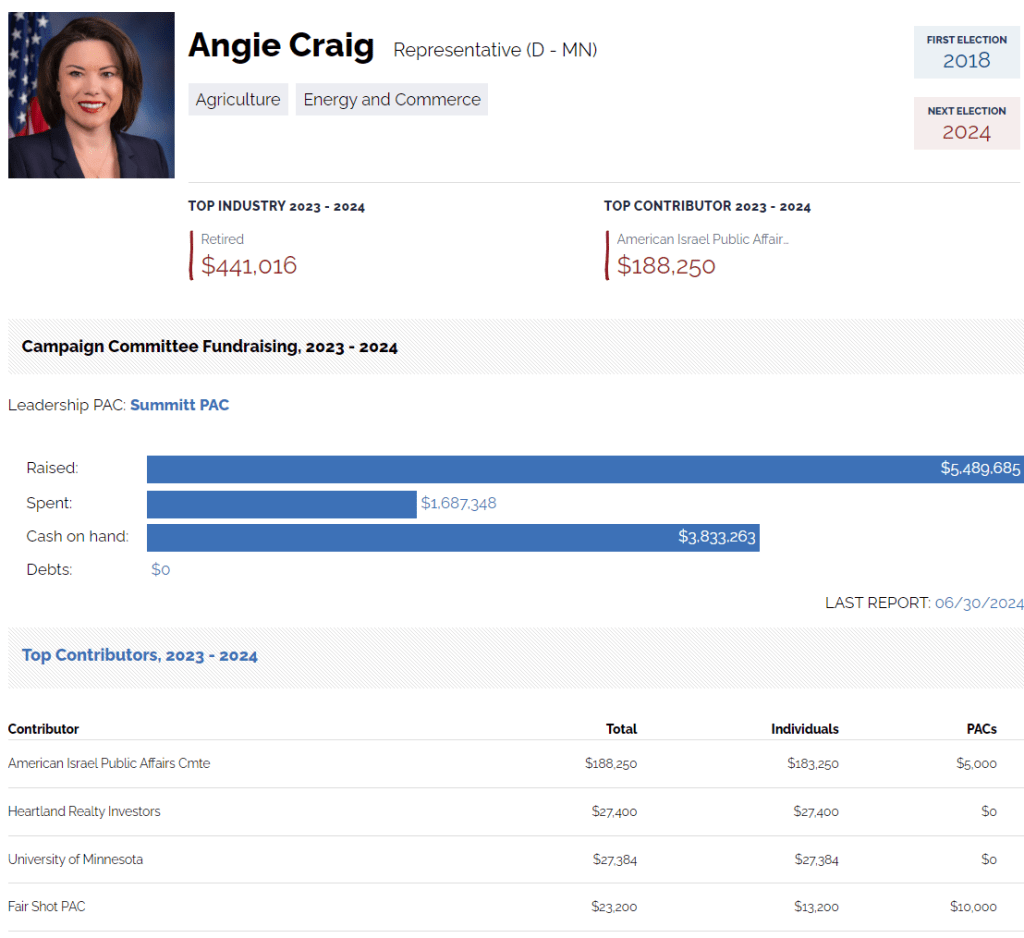
Task: Click the Raised bar showing $5,489,685
Action: tap(585, 469)
